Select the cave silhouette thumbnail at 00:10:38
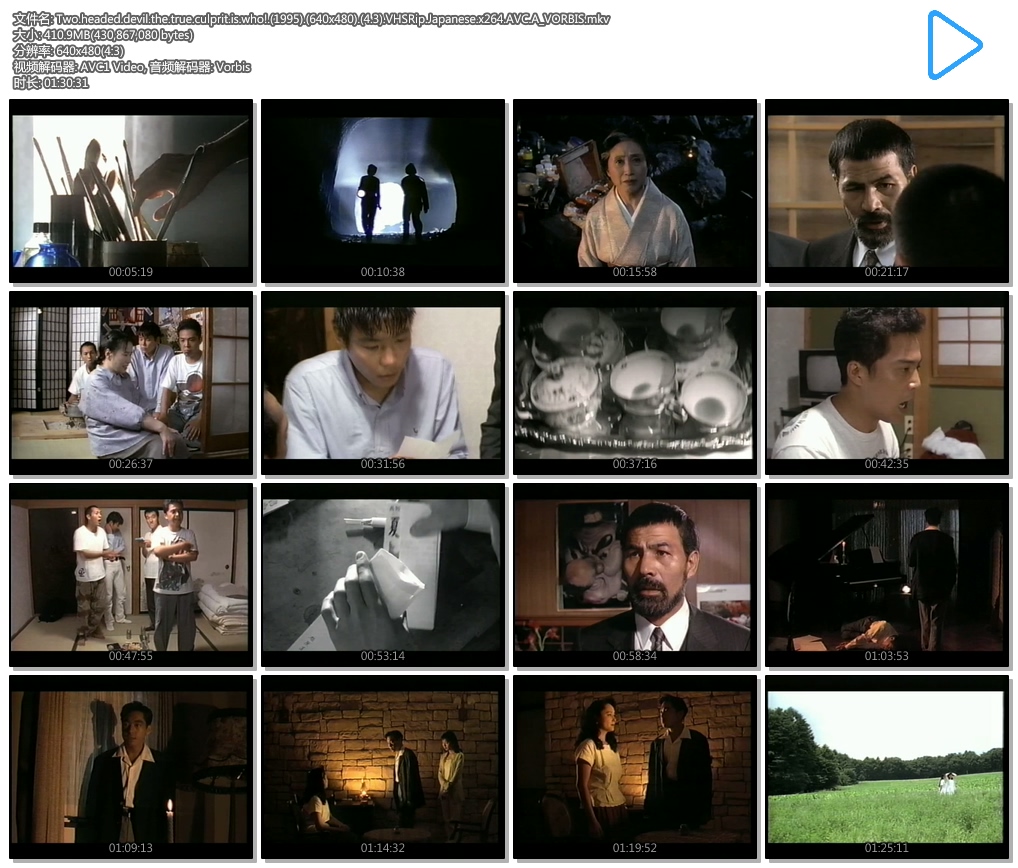Viewport: 1018px width, 868px height. point(383,190)
